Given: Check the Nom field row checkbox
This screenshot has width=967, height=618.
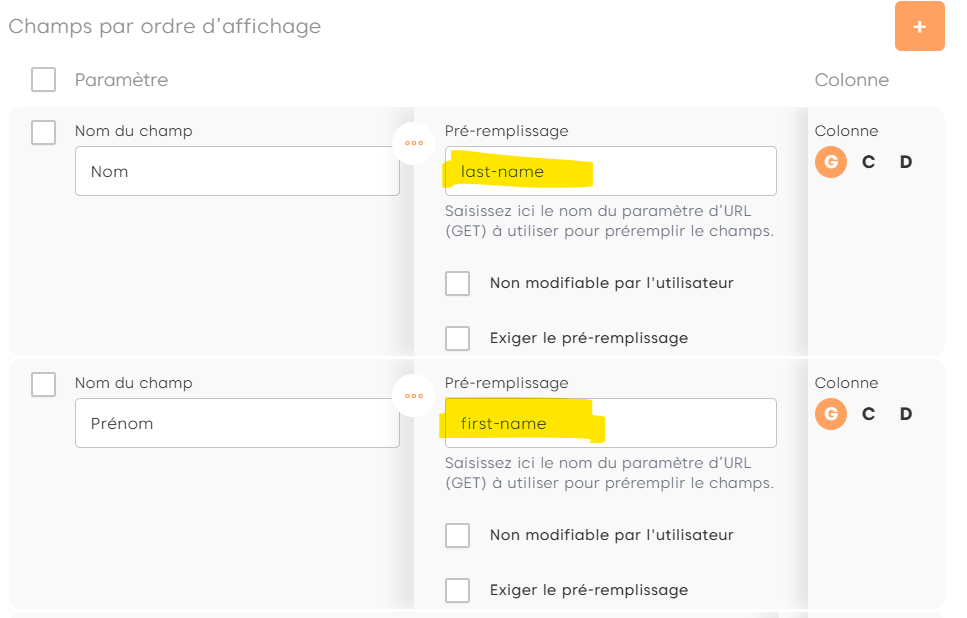Looking at the screenshot, I should [43, 132].
